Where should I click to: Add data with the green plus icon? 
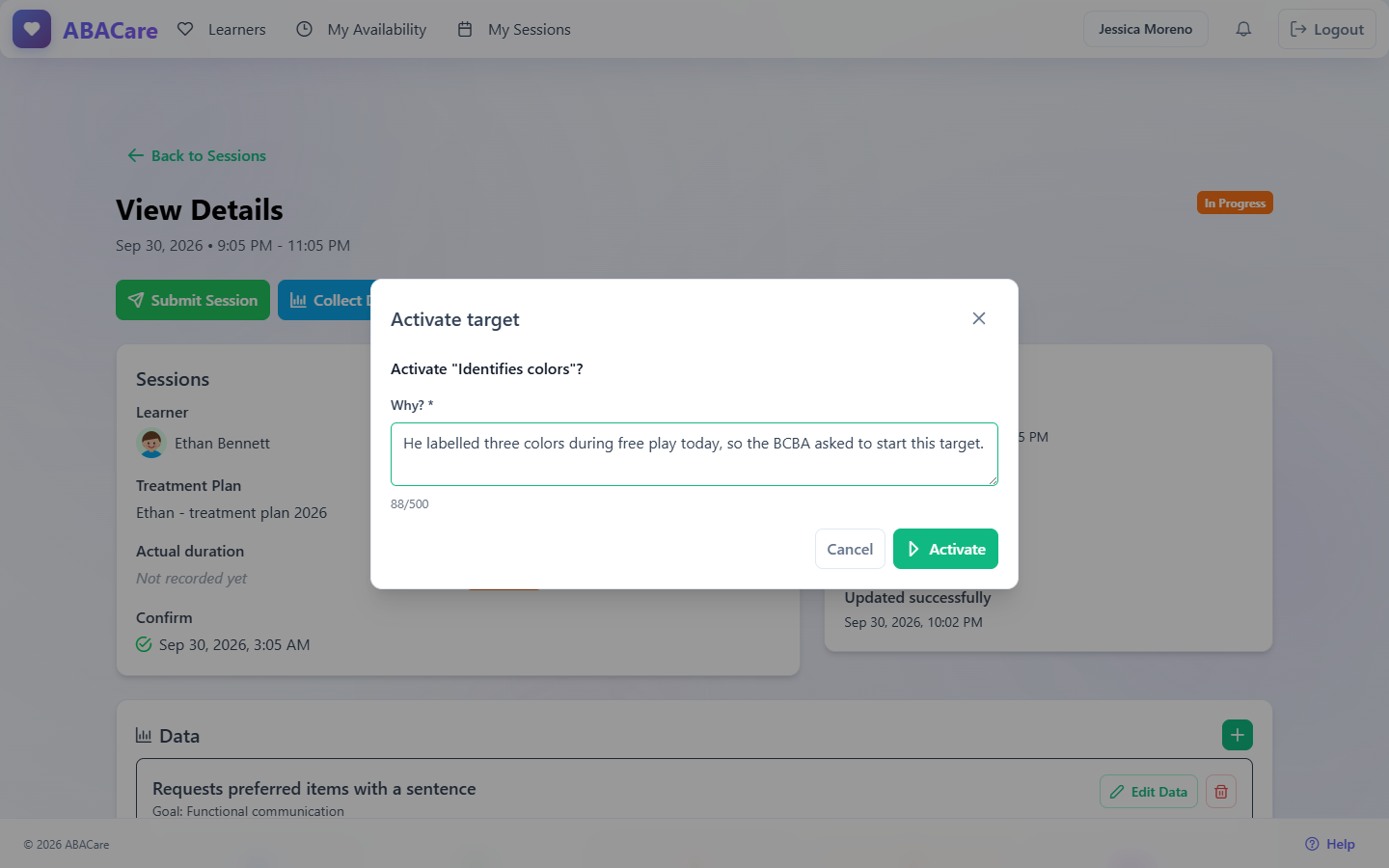(x=1238, y=735)
